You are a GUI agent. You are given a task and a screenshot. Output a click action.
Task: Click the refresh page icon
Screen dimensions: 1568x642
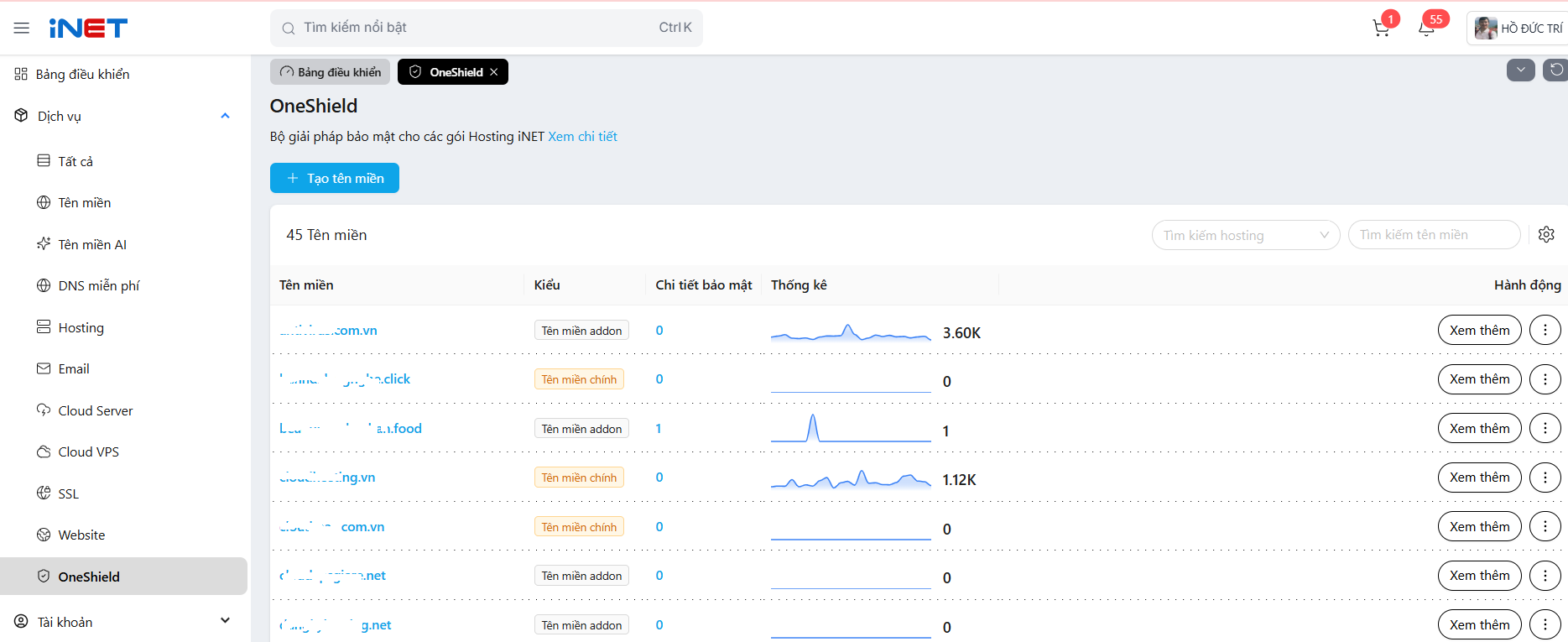[1556, 70]
